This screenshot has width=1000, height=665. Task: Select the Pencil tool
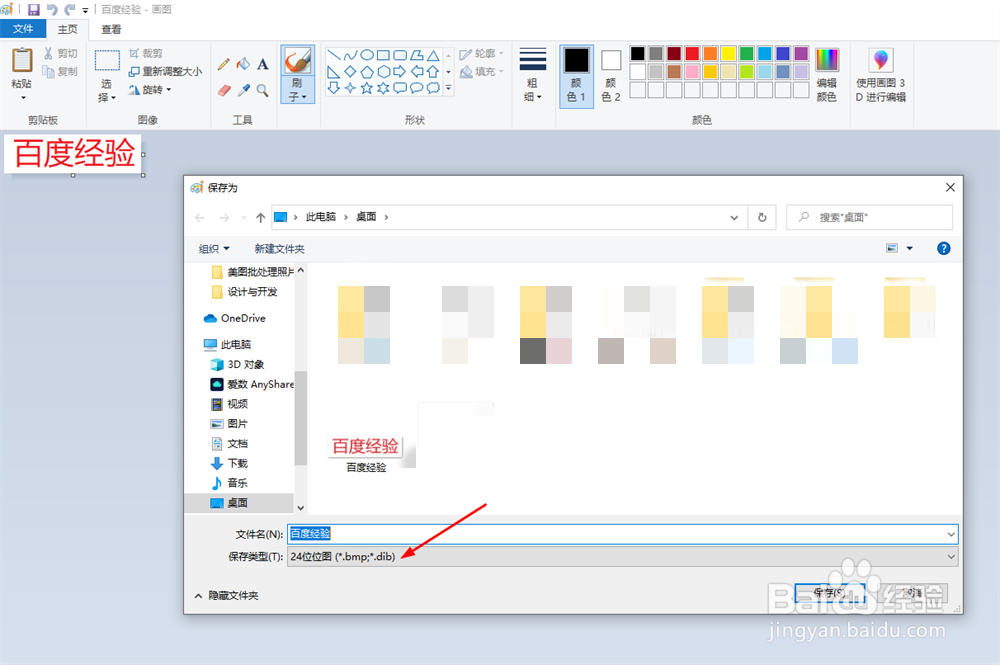pos(222,65)
